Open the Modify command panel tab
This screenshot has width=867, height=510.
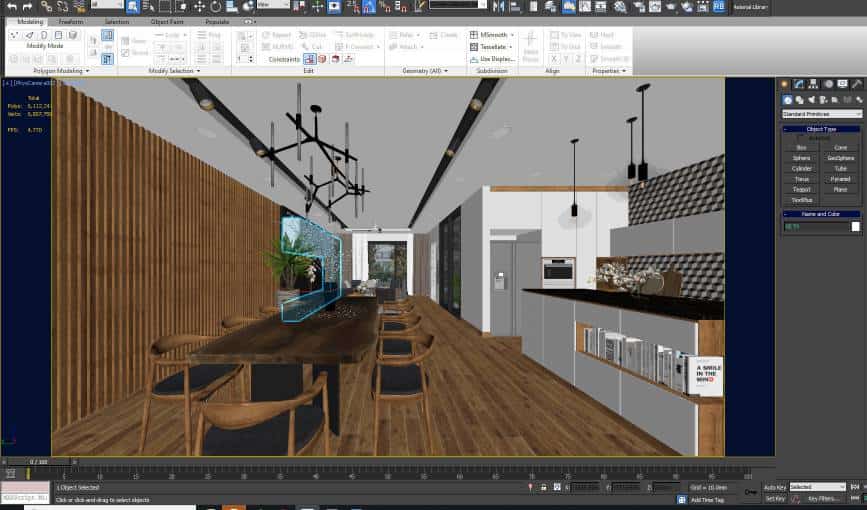coord(798,84)
